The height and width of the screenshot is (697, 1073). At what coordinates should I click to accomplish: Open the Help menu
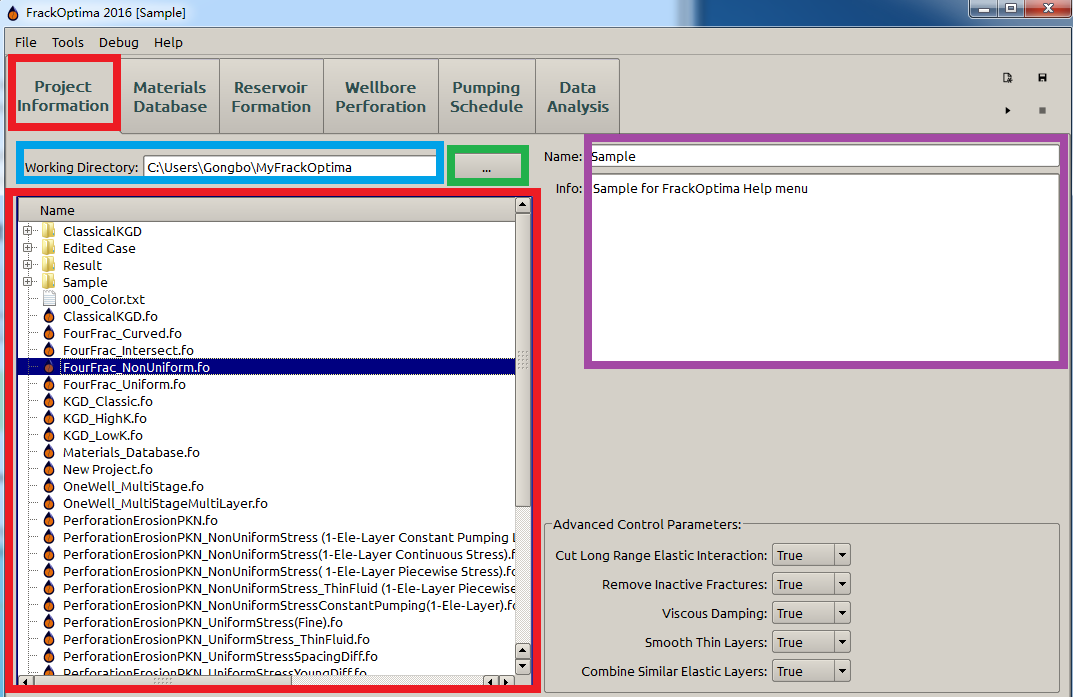pyautogui.click(x=168, y=42)
